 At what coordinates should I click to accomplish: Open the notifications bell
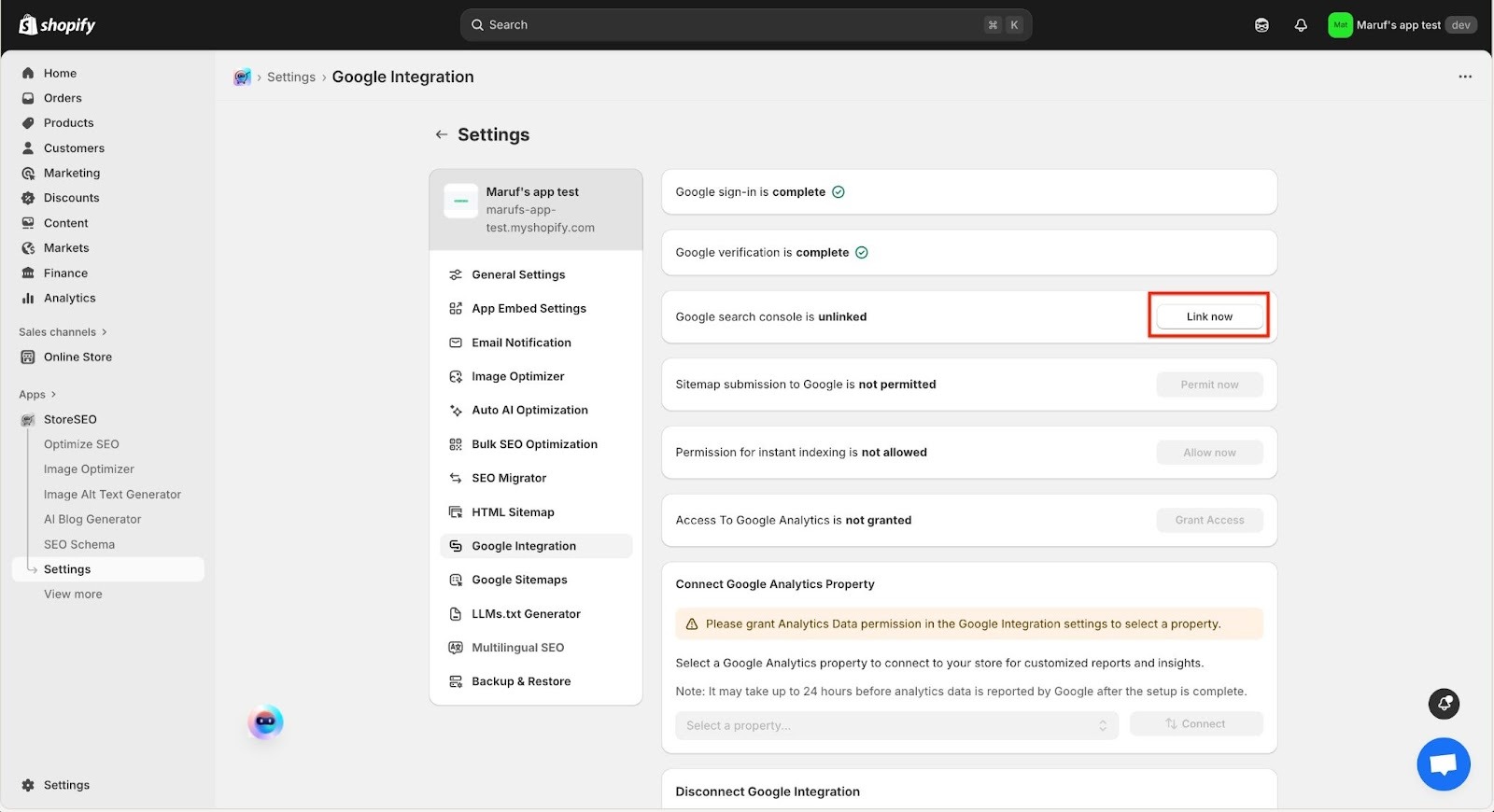coord(1301,25)
